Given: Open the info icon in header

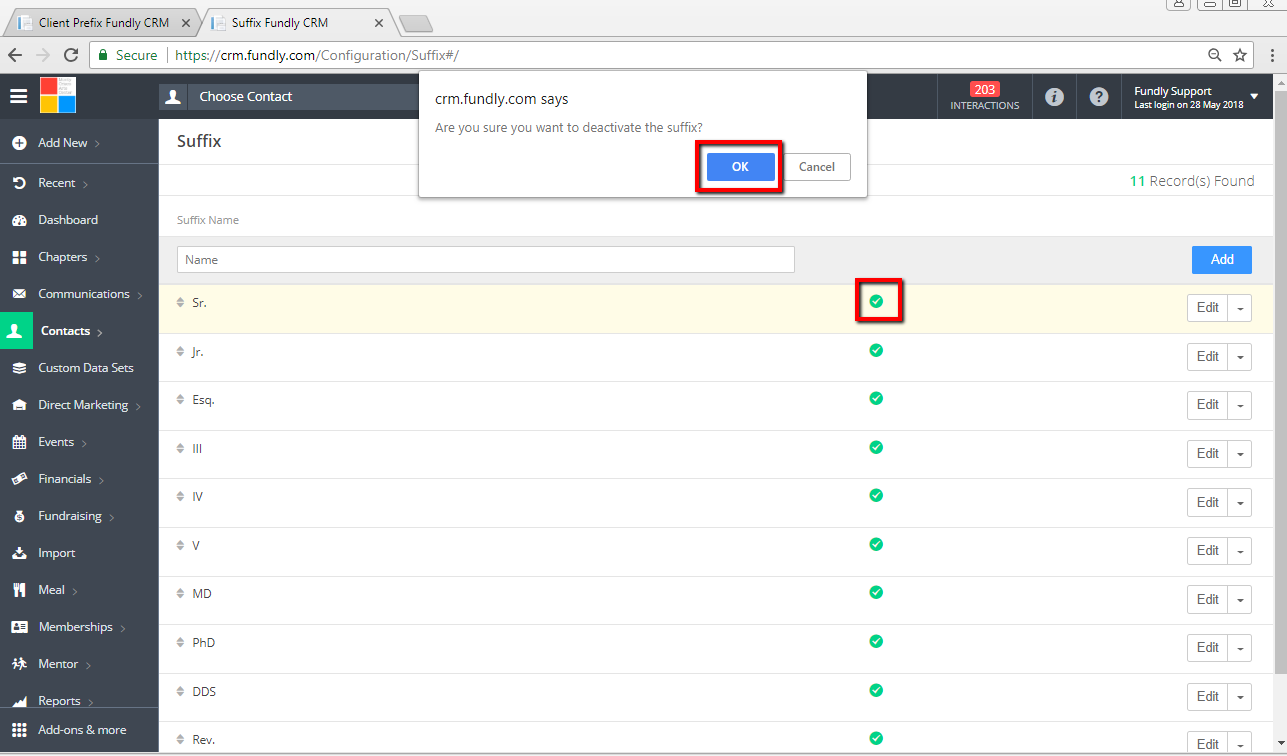Looking at the screenshot, I should tap(1054, 97).
